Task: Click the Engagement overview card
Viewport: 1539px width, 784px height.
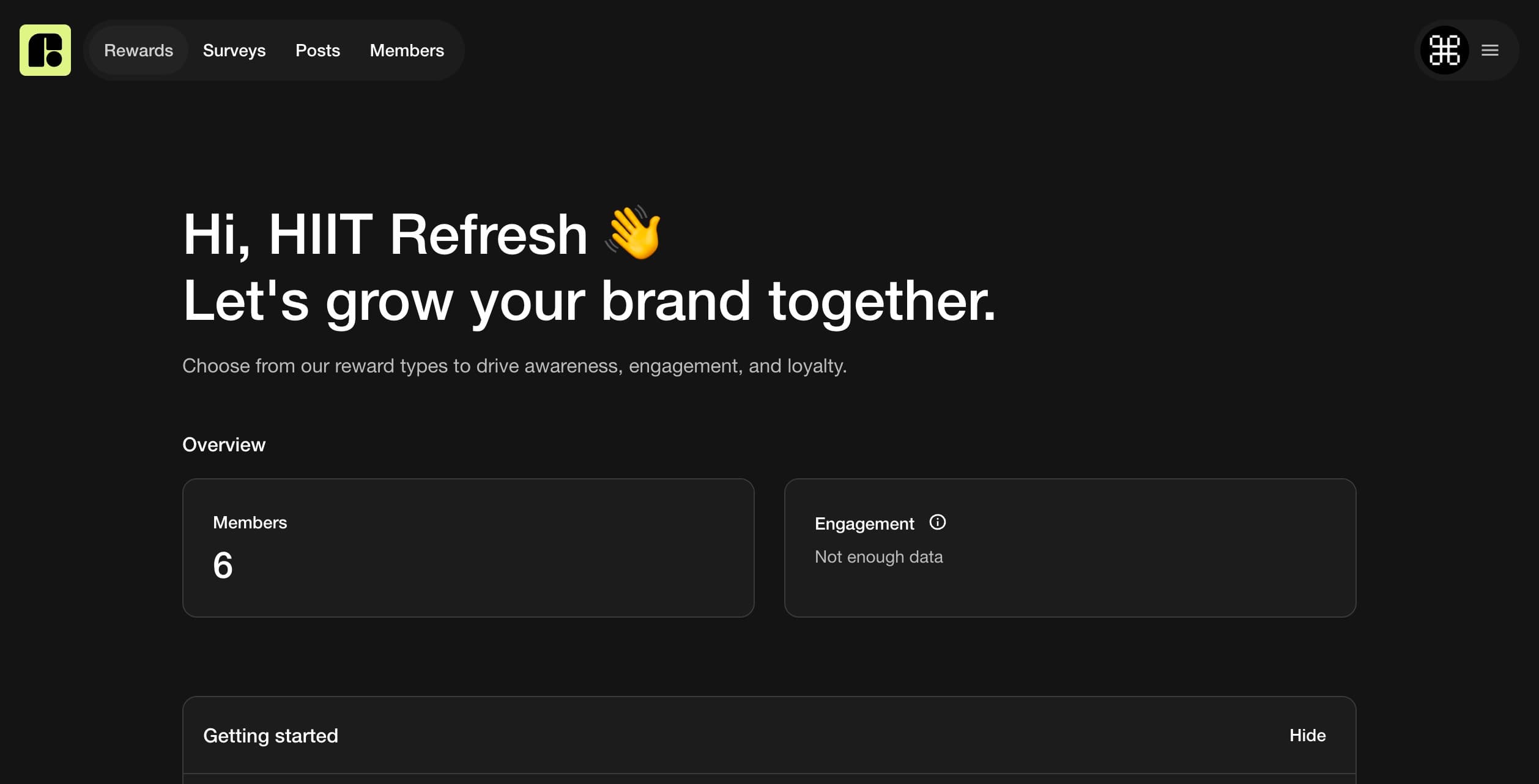Action: [x=1070, y=548]
